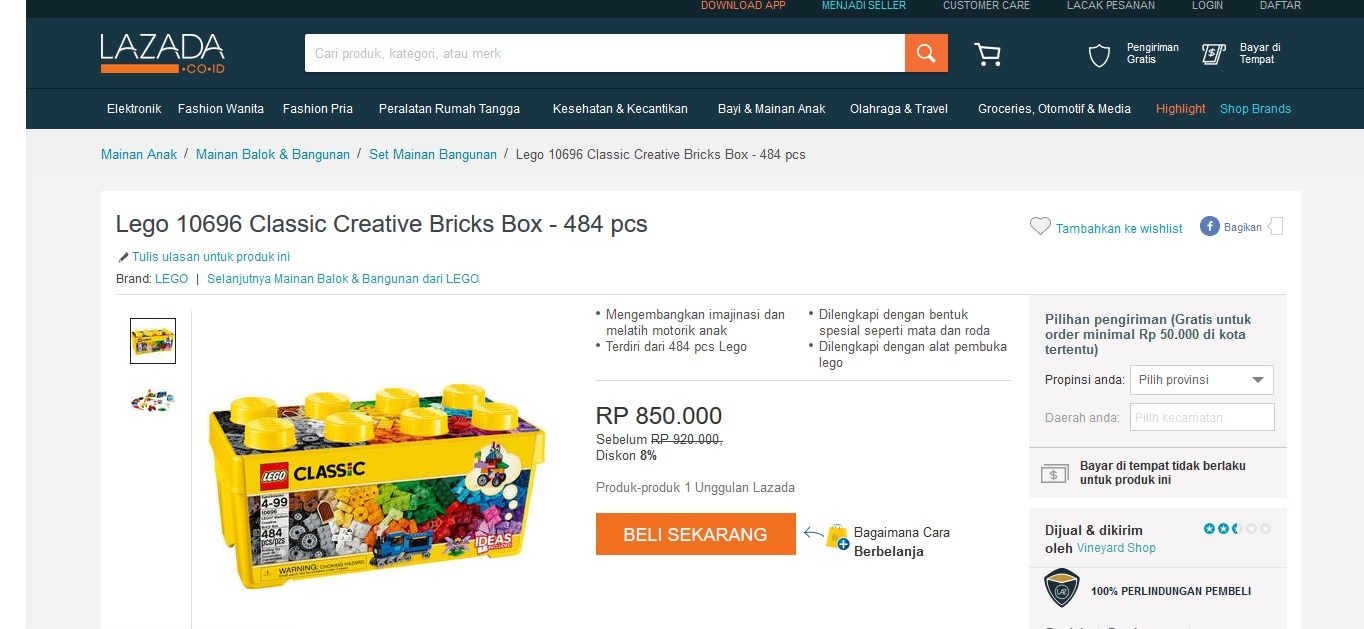This screenshot has height=629, width=1364.
Task: Open the Pilih provinsi dropdown
Action: (1201, 380)
